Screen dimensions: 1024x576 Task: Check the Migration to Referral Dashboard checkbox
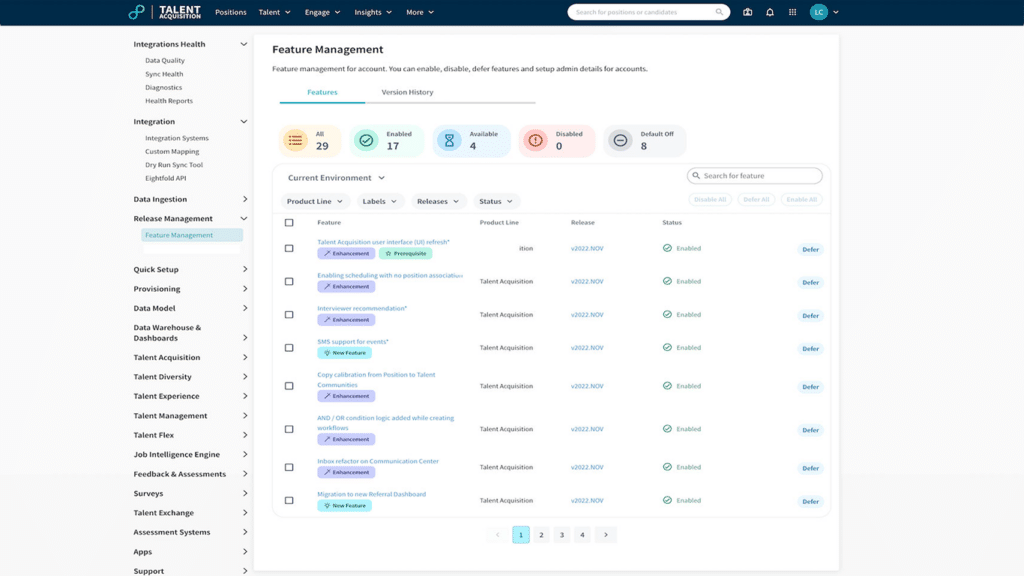[289, 500]
